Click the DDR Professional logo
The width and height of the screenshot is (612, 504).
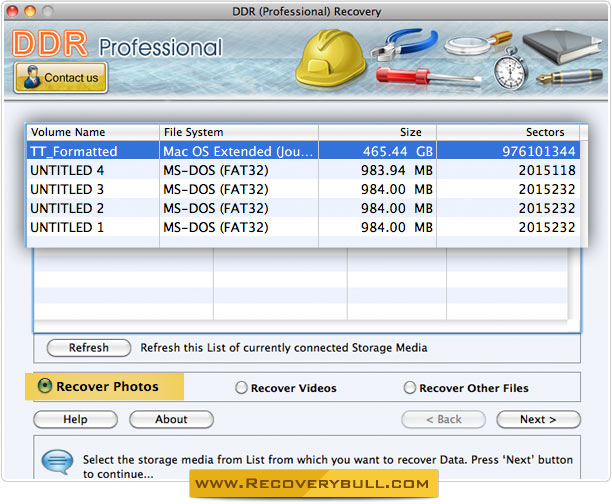117,44
